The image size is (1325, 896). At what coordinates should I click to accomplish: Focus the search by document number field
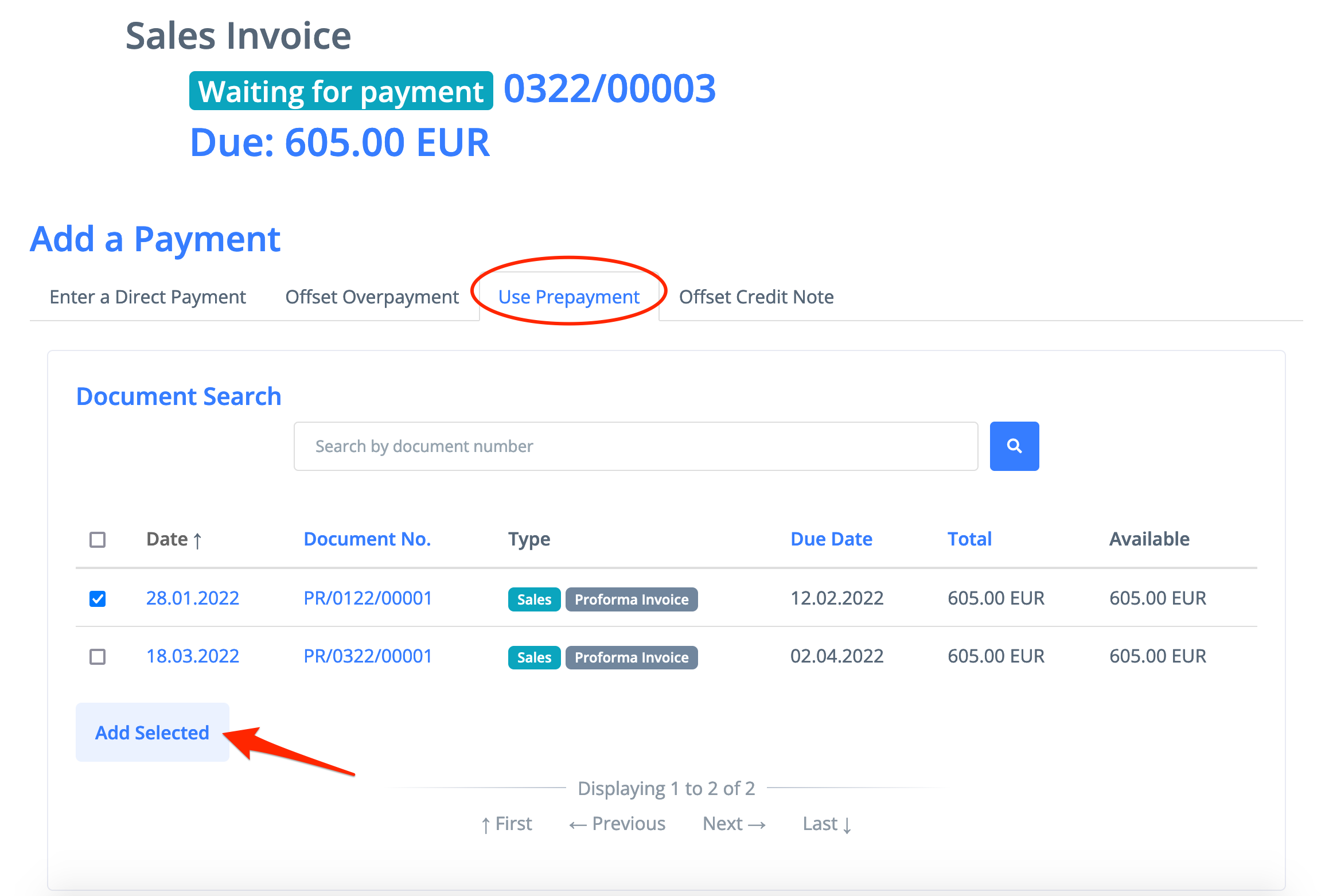(x=635, y=446)
